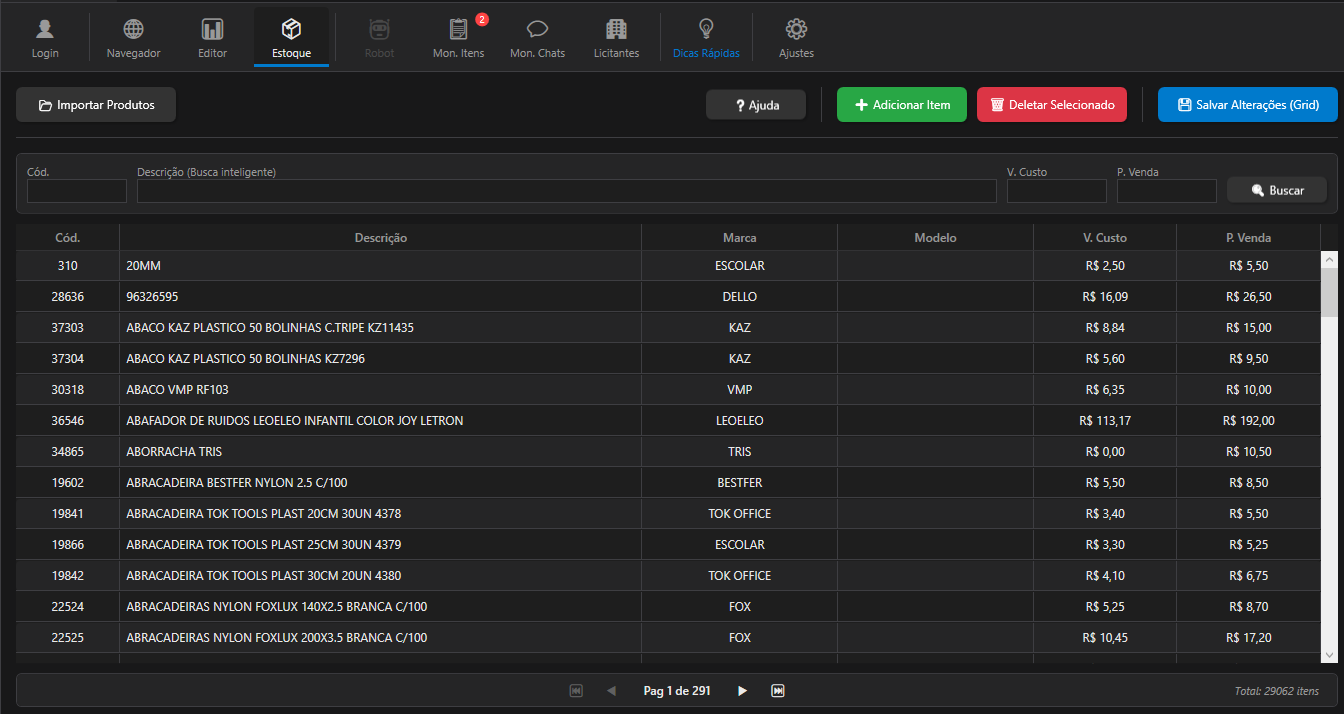Open the Editor chart icon
The width and height of the screenshot is (1344, 714).
click(x=212, y=30)
